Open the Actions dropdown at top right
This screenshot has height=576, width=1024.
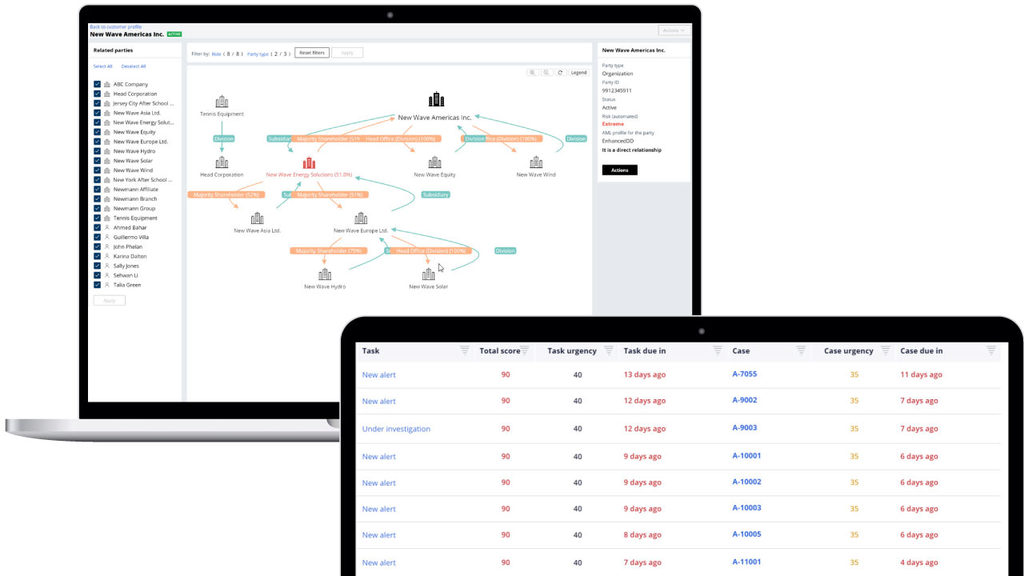673,31
